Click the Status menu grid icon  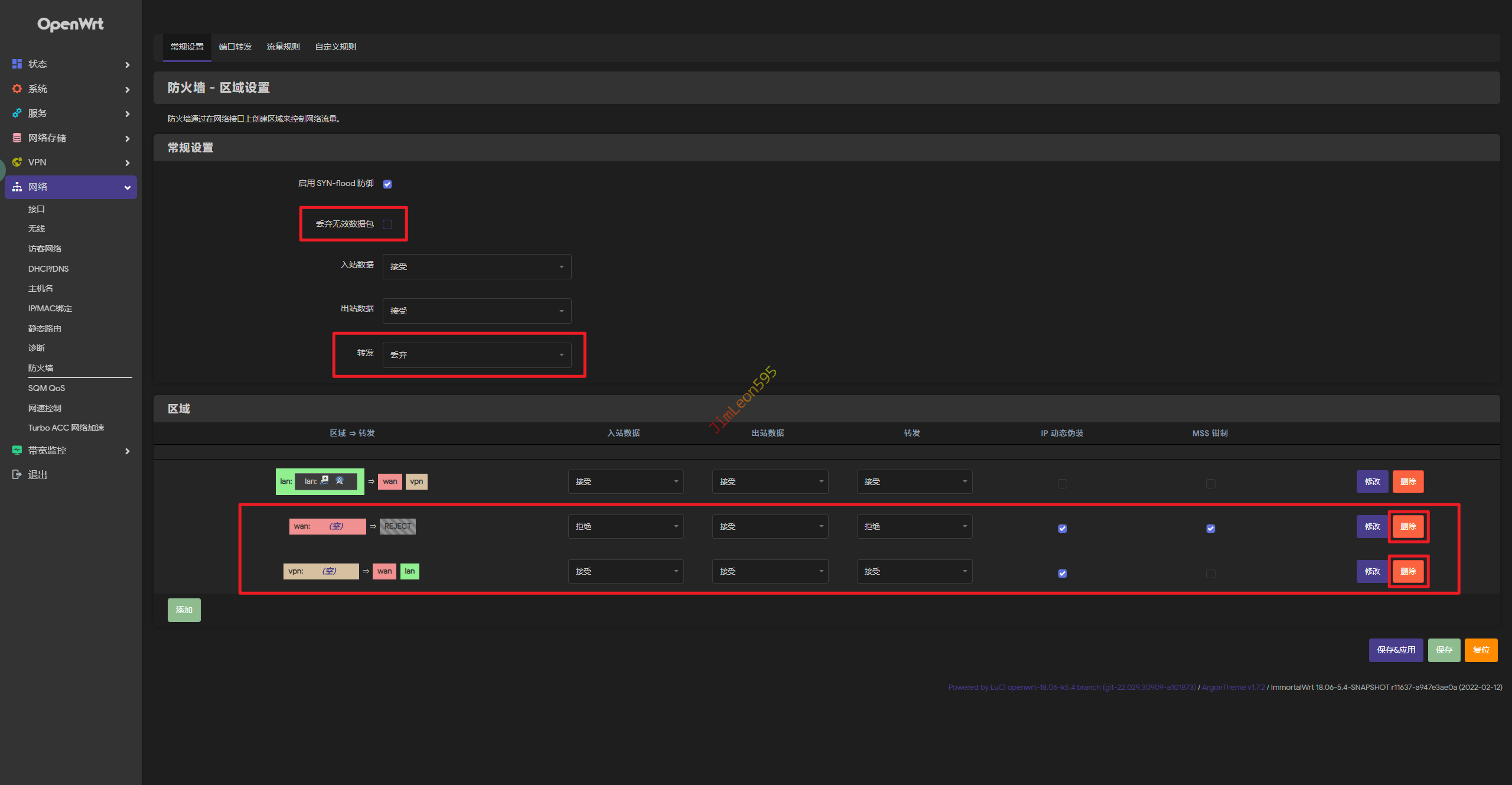[17, 64]
